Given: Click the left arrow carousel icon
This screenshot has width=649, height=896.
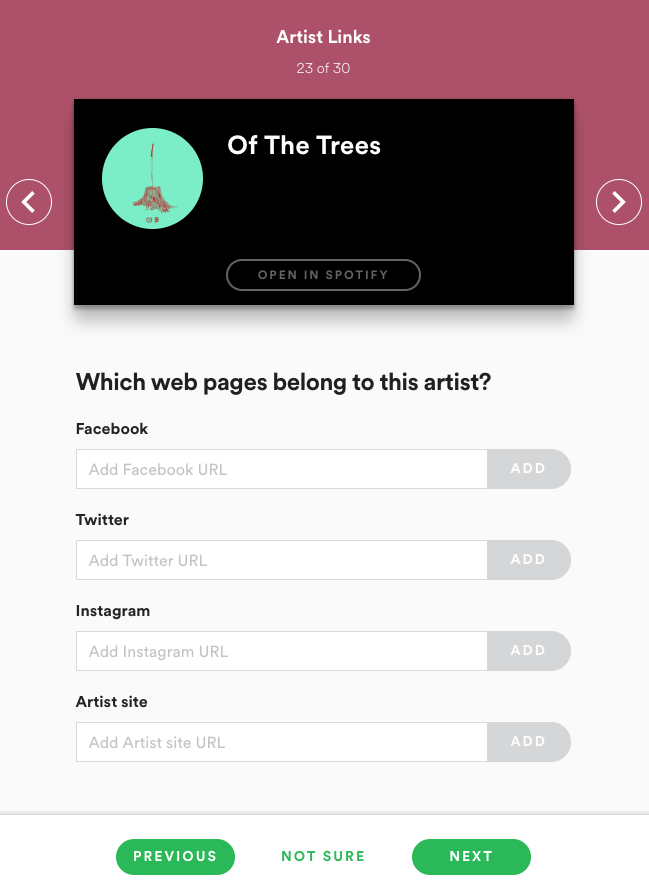Looking at the screenshot, I should (x=29, y=202).
